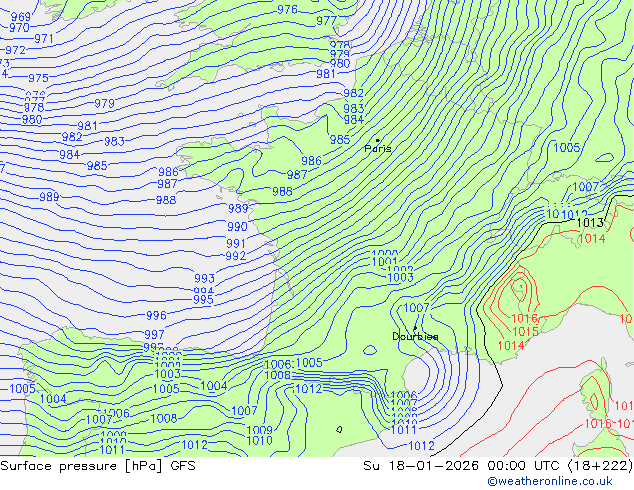Click the 970 isobar label
This screenshot has height=490, width=634.
pyautogui.click(x=19, y=27)
